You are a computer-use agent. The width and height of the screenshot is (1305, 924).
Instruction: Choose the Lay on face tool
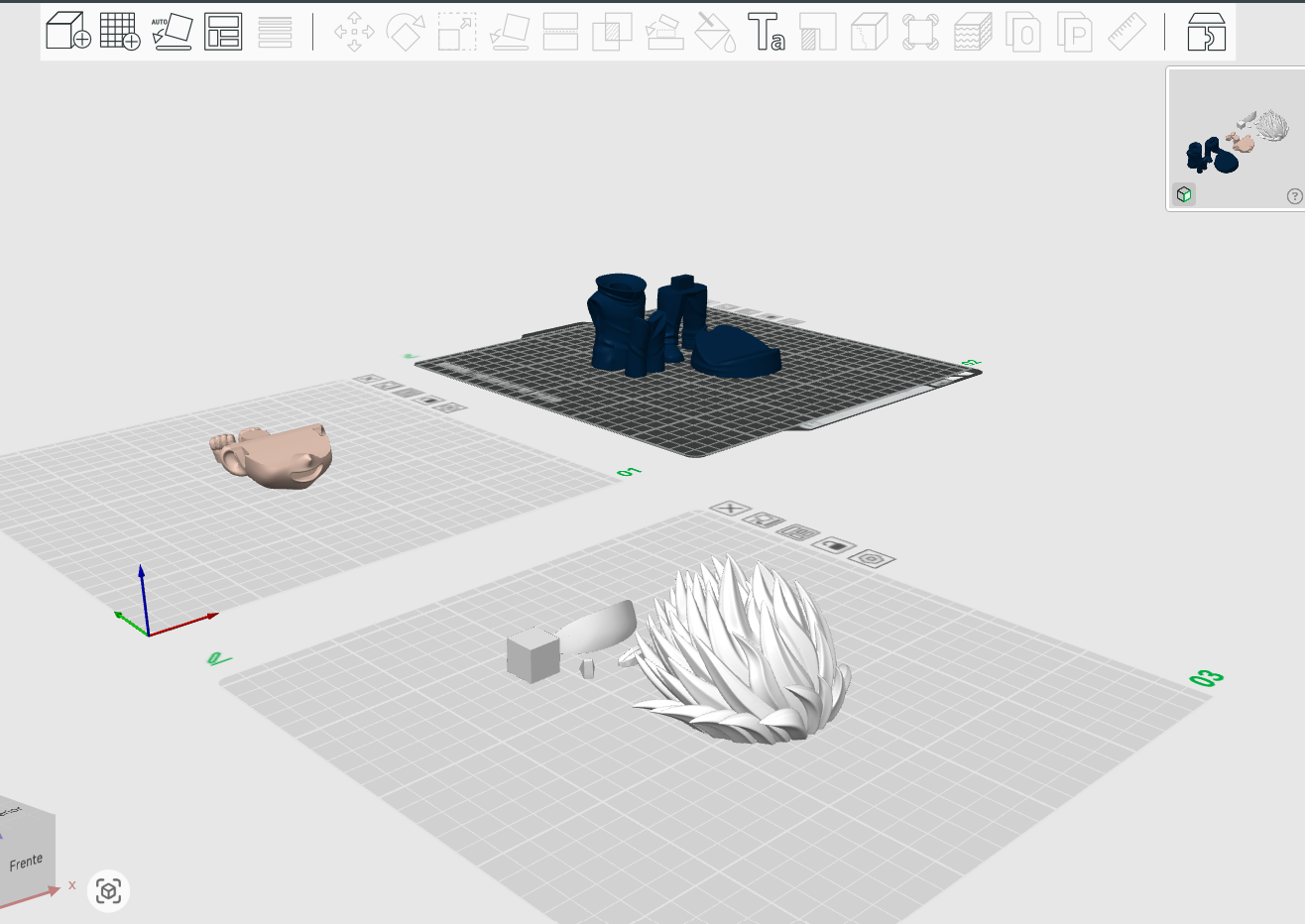(509, 32)
